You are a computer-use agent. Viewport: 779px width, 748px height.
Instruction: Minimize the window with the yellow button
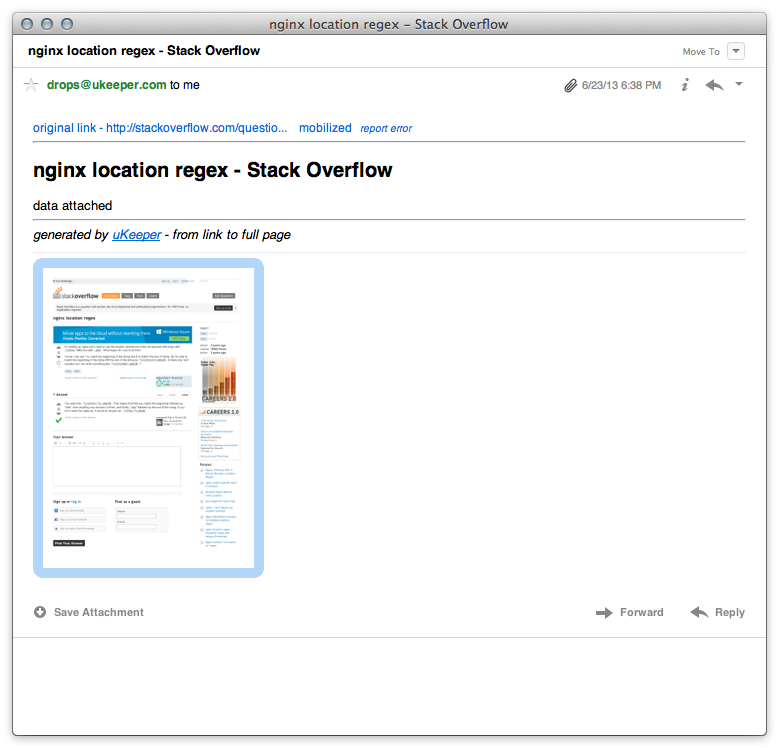48,24
